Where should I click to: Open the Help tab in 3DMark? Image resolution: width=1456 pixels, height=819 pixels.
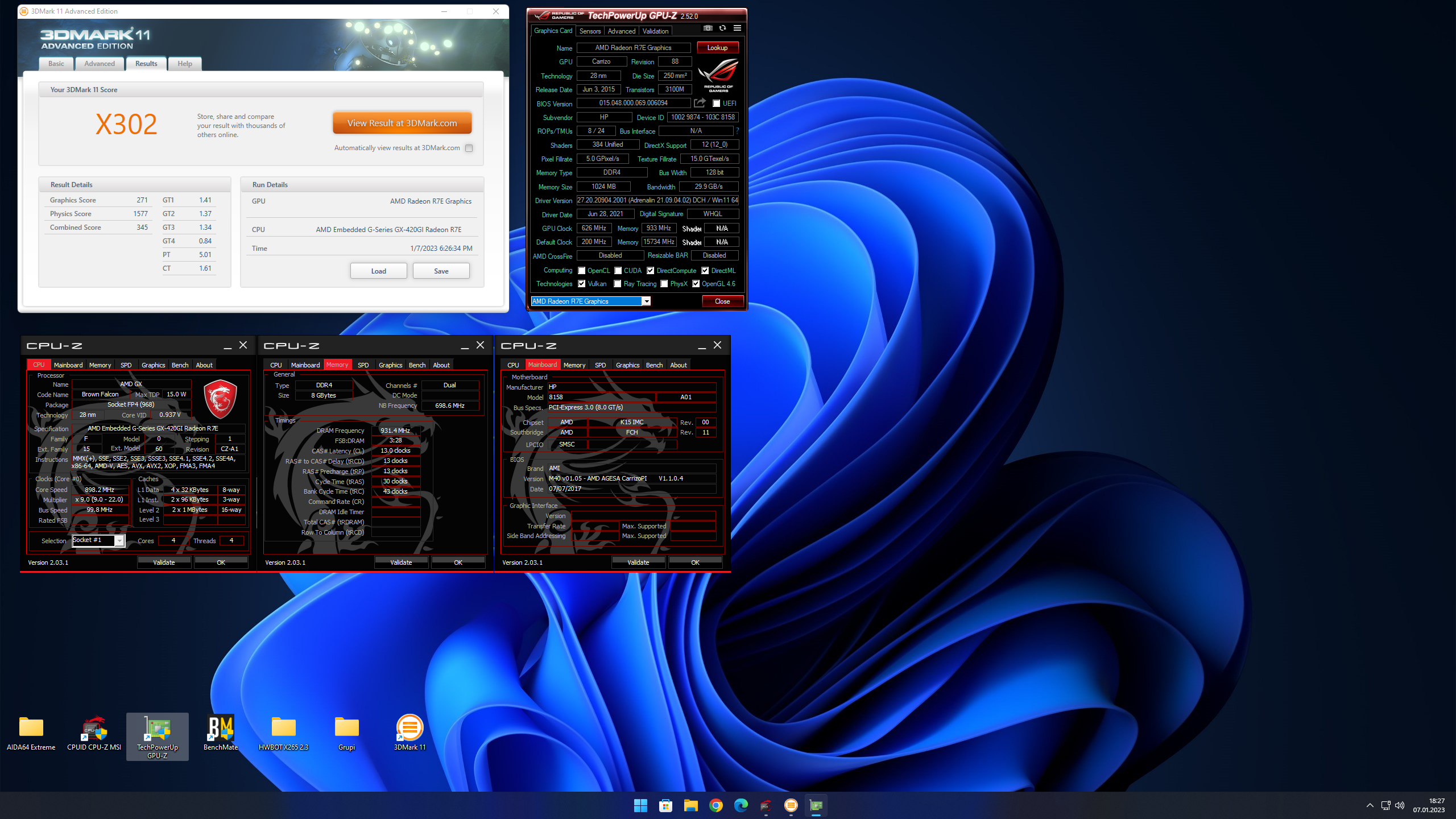tap(184, 64)
